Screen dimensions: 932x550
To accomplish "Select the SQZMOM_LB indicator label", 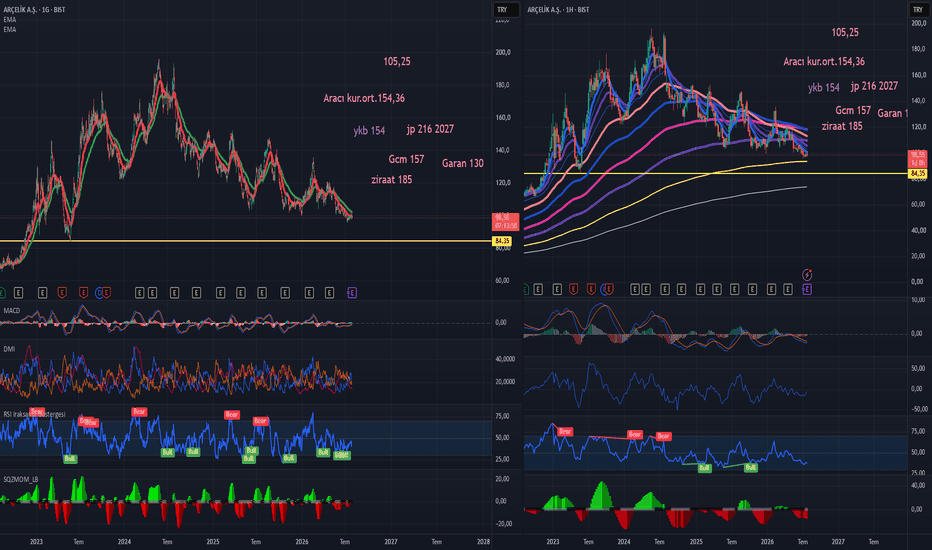I will [x=20, y=479].
